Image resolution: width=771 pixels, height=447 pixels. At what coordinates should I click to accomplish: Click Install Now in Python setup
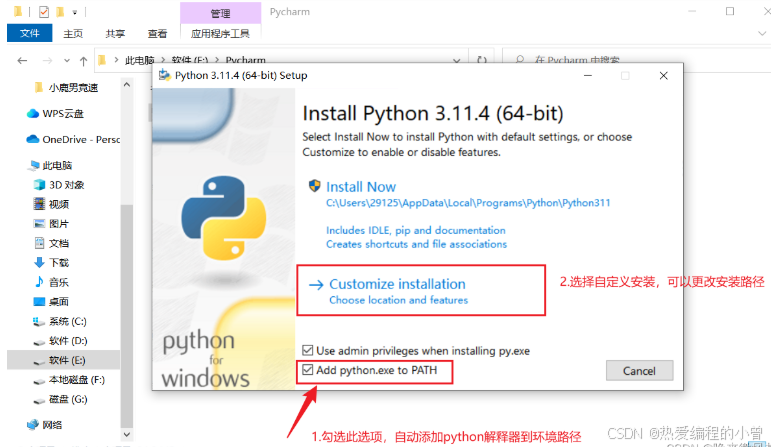(x=361, y=187)
